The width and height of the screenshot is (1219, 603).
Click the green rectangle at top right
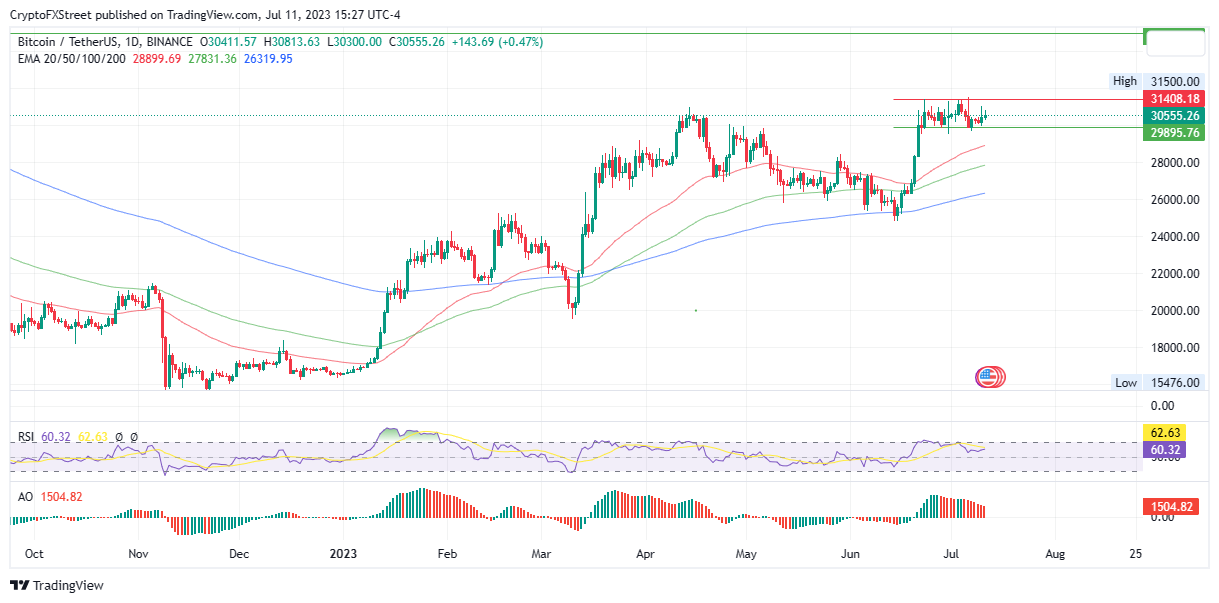coord(1174,42)
